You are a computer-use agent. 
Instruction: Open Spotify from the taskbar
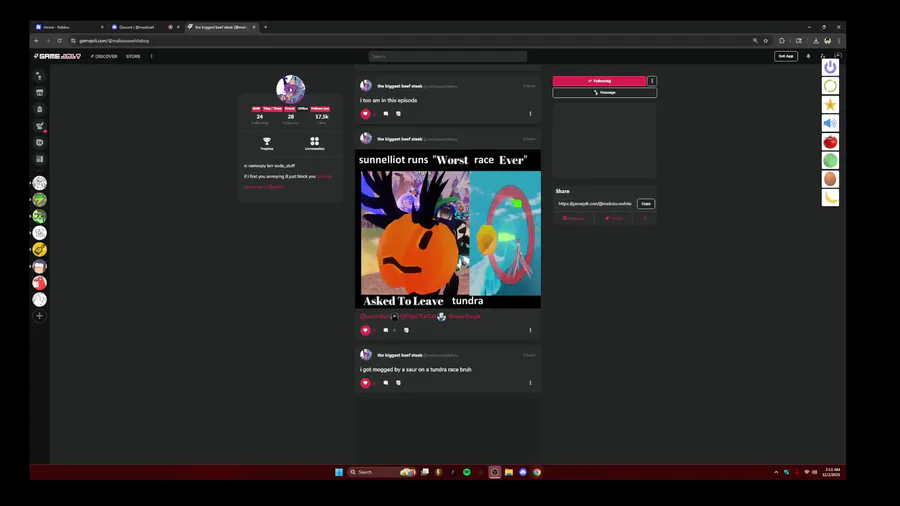(467, 472)
